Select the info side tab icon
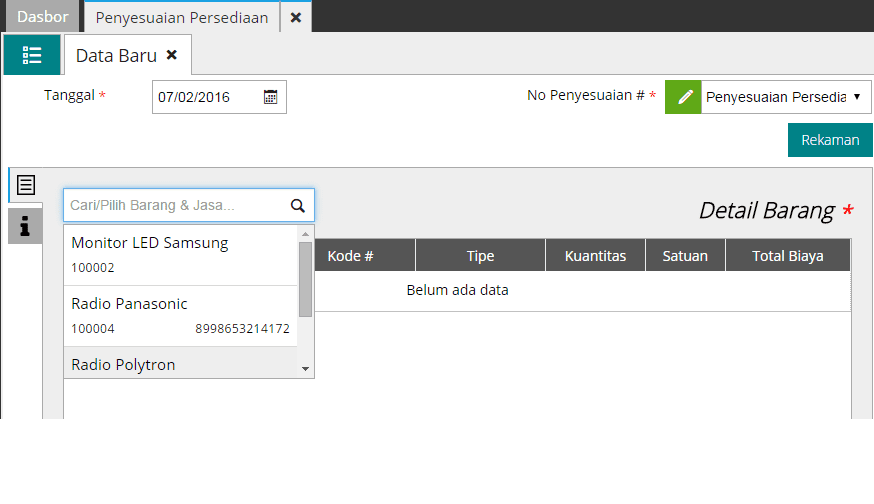Screen dimensions: 874x504 pyautogui.click(x=25, y=226)
